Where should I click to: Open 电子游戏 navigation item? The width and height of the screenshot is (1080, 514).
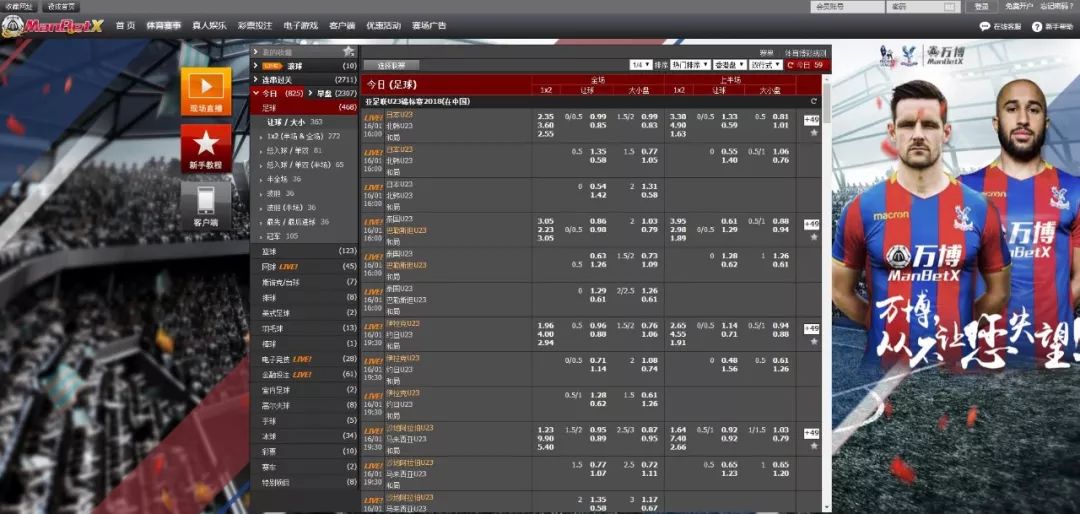[x=301, y=26]
